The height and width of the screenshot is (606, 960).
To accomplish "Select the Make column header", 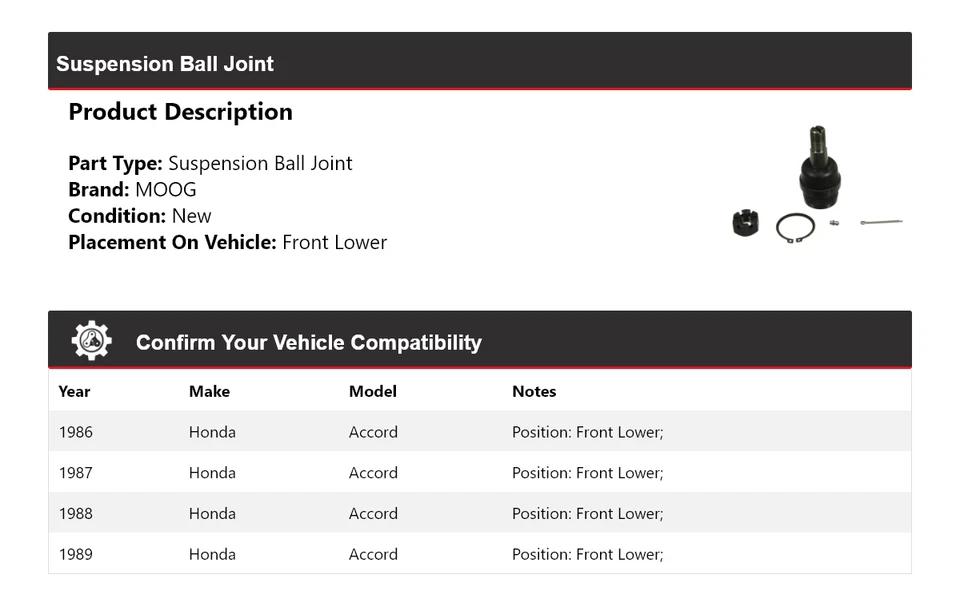I will tap(209, 392).
